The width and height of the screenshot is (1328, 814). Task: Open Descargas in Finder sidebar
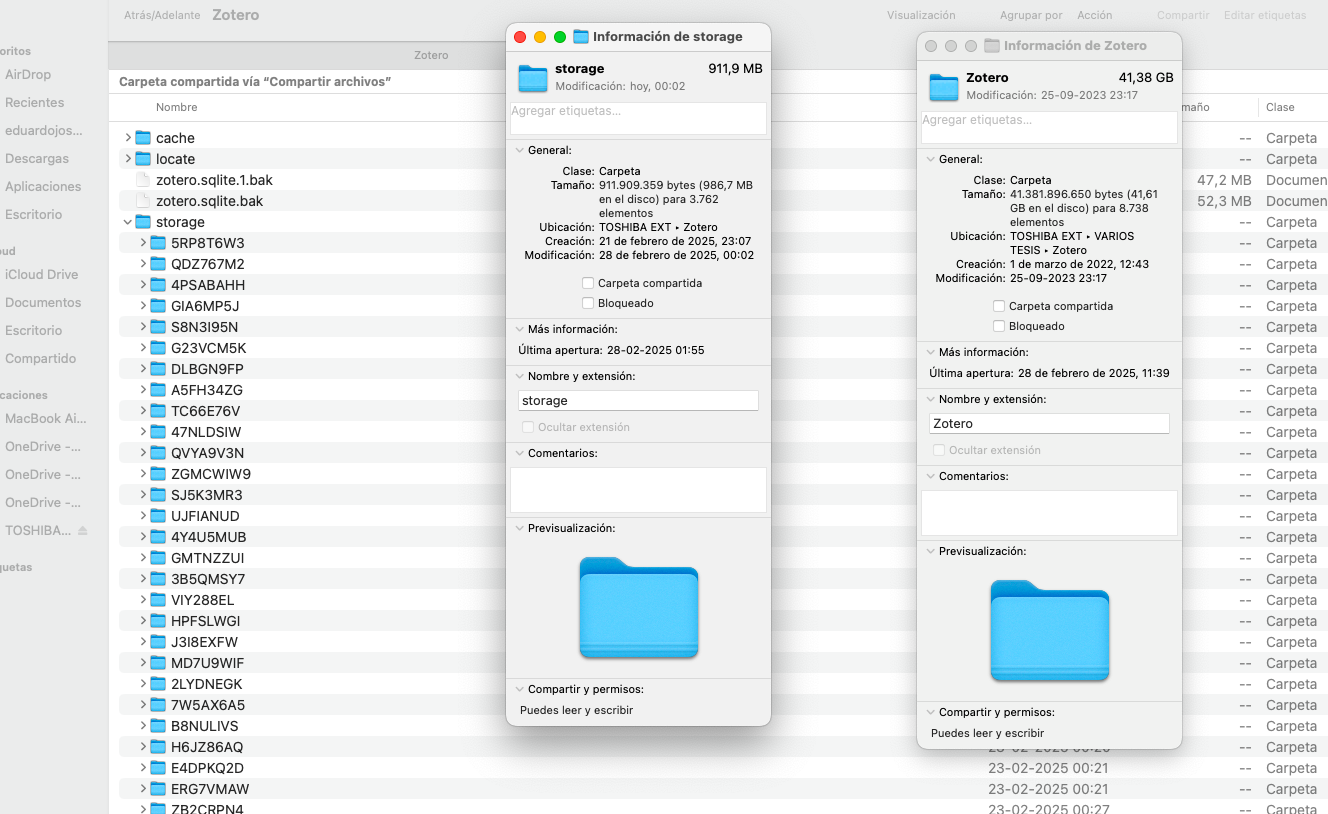coord(37,158)
